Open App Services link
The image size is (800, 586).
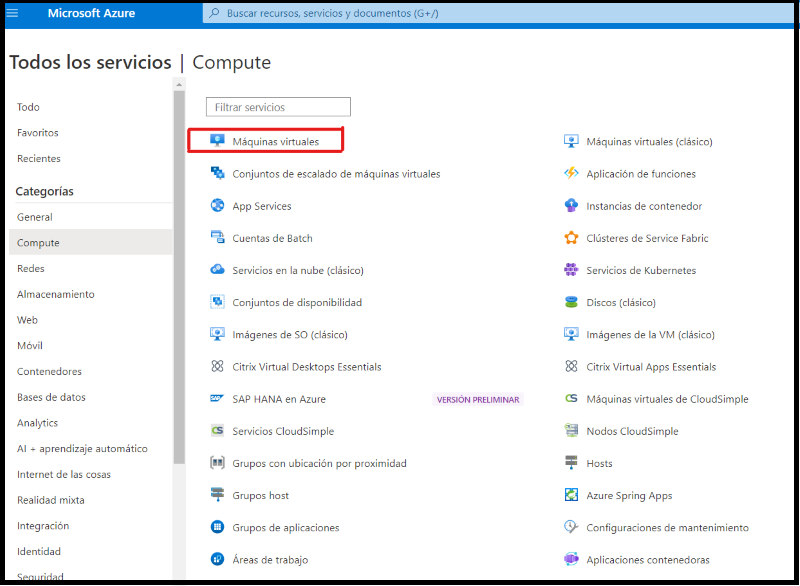pos(262,206)
